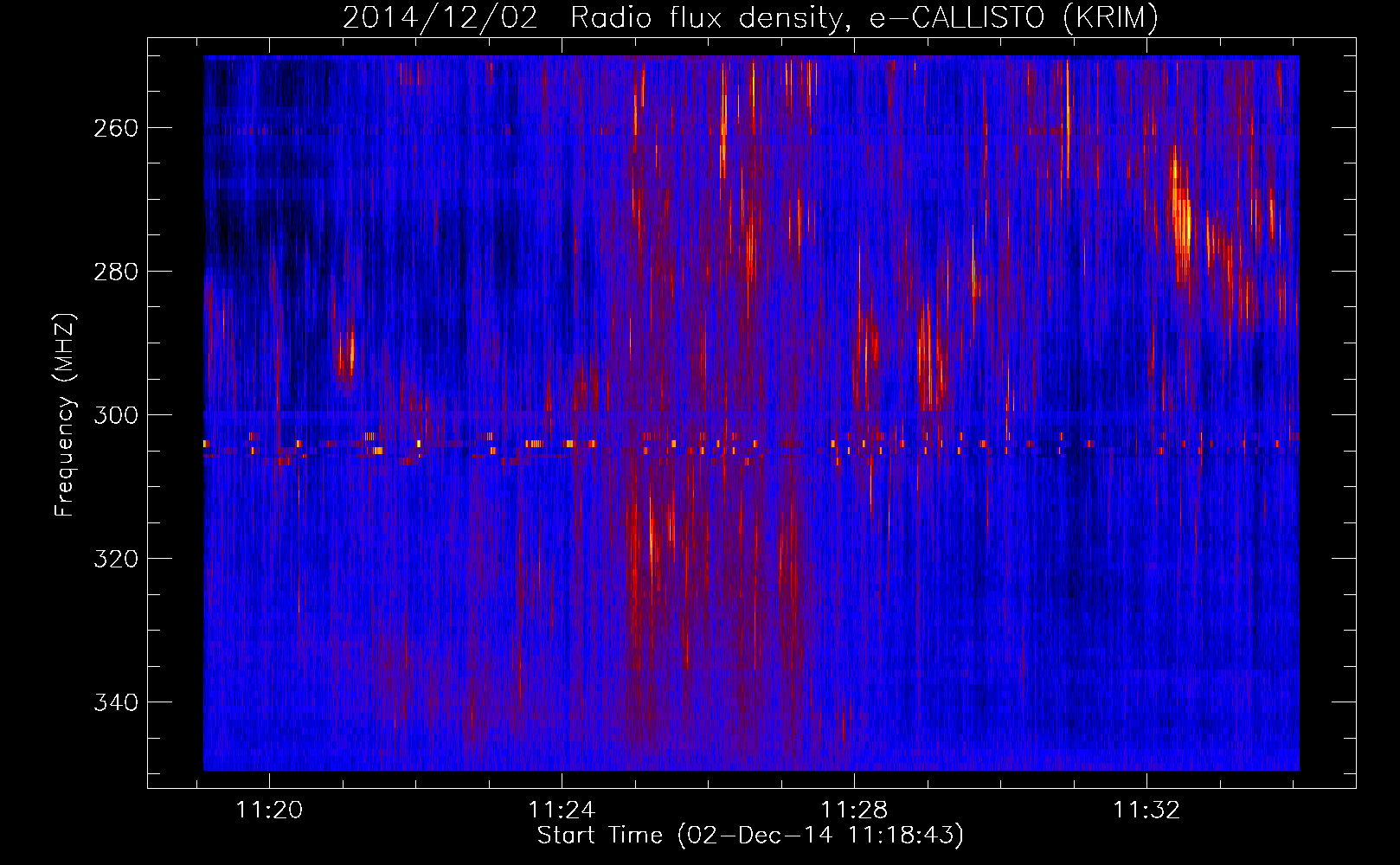1400x865 pixels.
Task: Click the 260 frequency tick label
Action: coord(116,128)
